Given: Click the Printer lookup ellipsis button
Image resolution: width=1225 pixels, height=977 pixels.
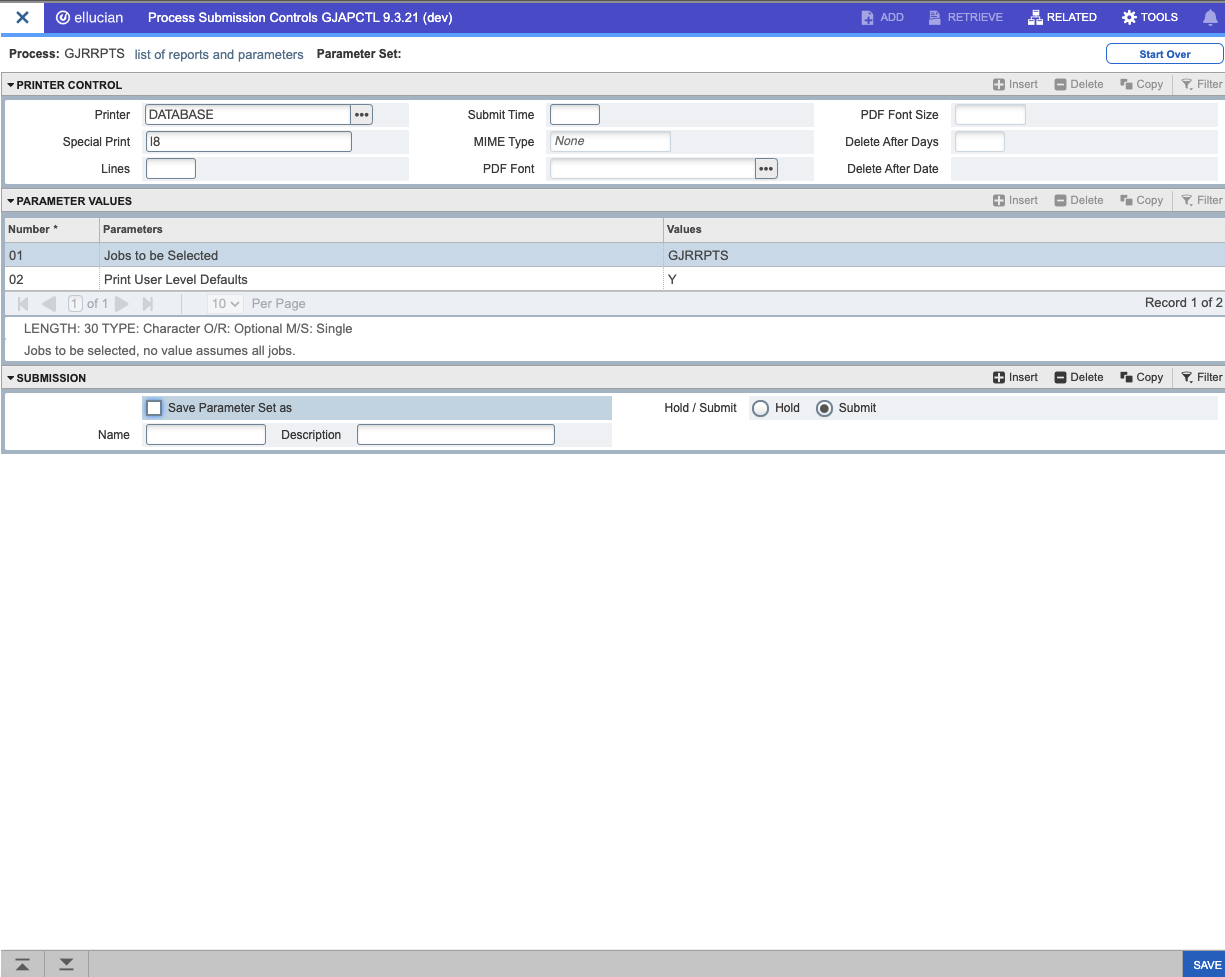Looking at the screenshot, I should 362,115.
